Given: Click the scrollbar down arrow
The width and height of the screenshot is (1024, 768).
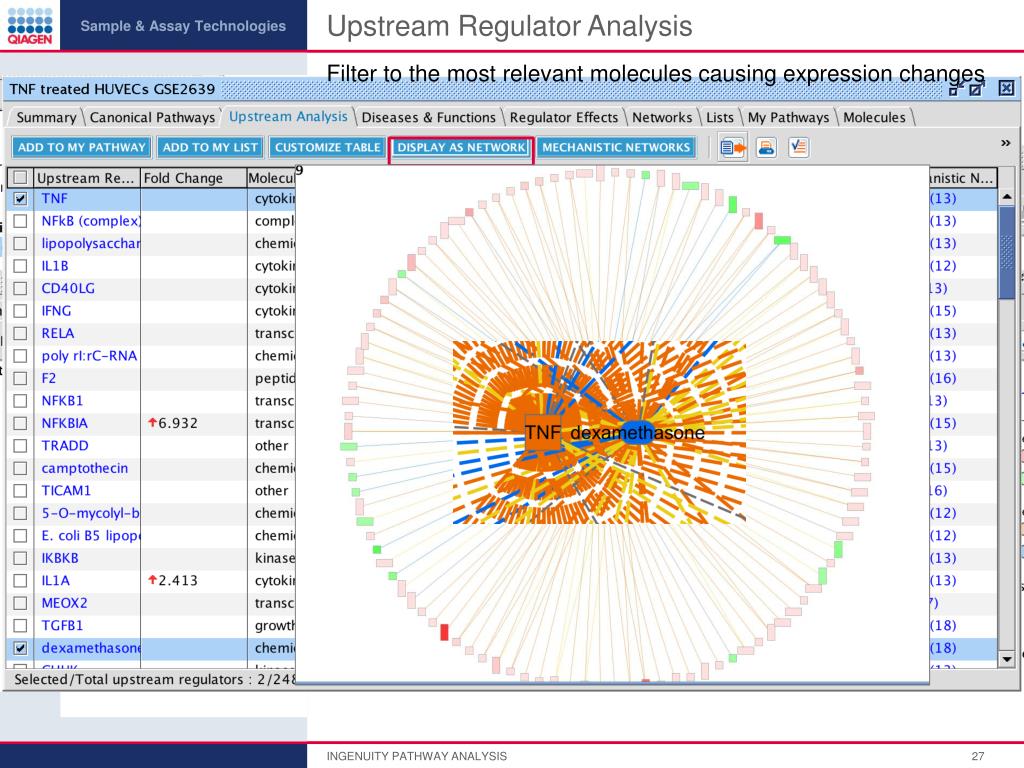Looking at the screenshot, I should click(1006, 659).
